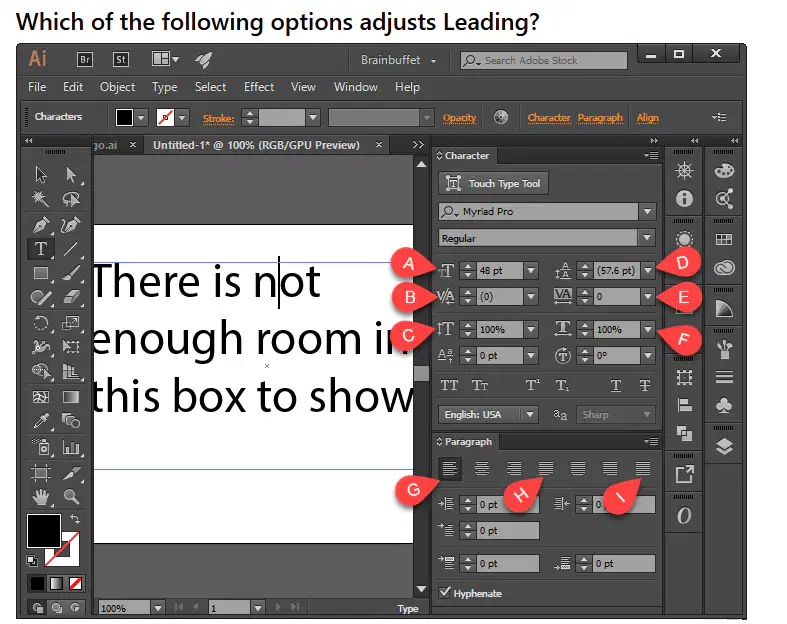Select the Type tool in the toolbar

41,249
